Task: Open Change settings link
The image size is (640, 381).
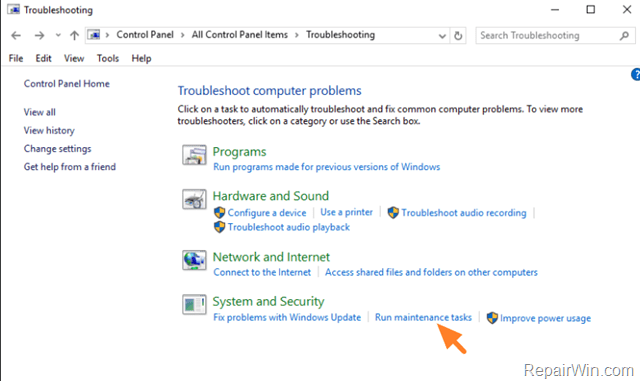Action: pyautogui.click(x=58, y=149)
